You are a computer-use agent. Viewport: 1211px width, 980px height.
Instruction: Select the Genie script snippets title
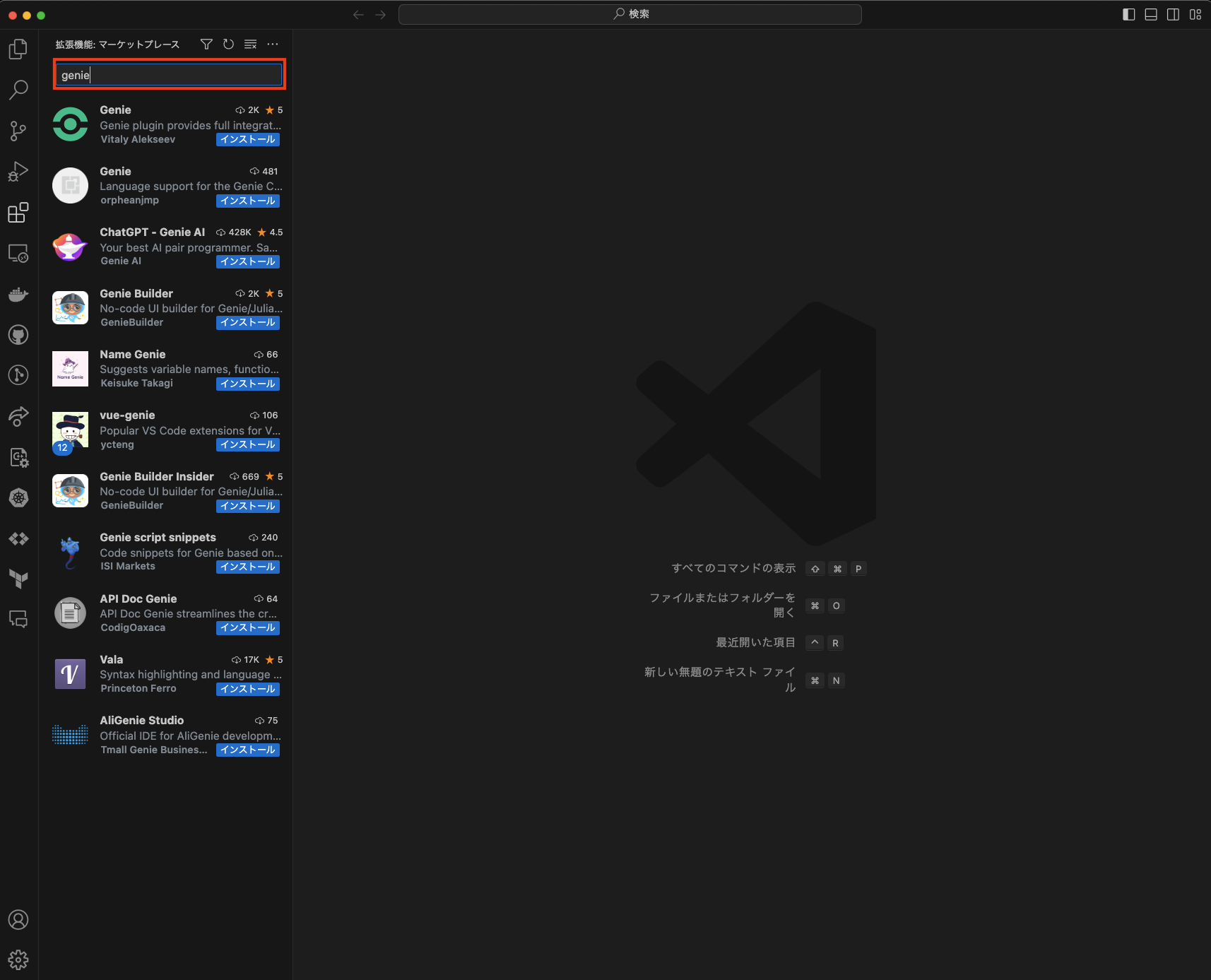tap(158, 538)
